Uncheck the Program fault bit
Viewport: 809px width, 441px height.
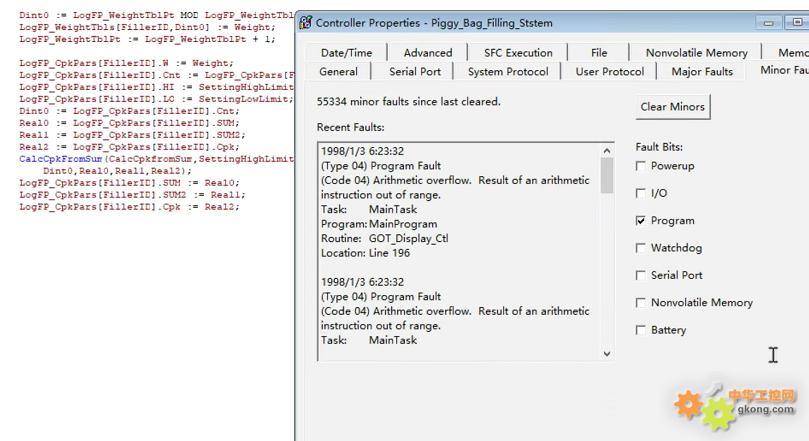pyautogui.click(x=641, y=221)
